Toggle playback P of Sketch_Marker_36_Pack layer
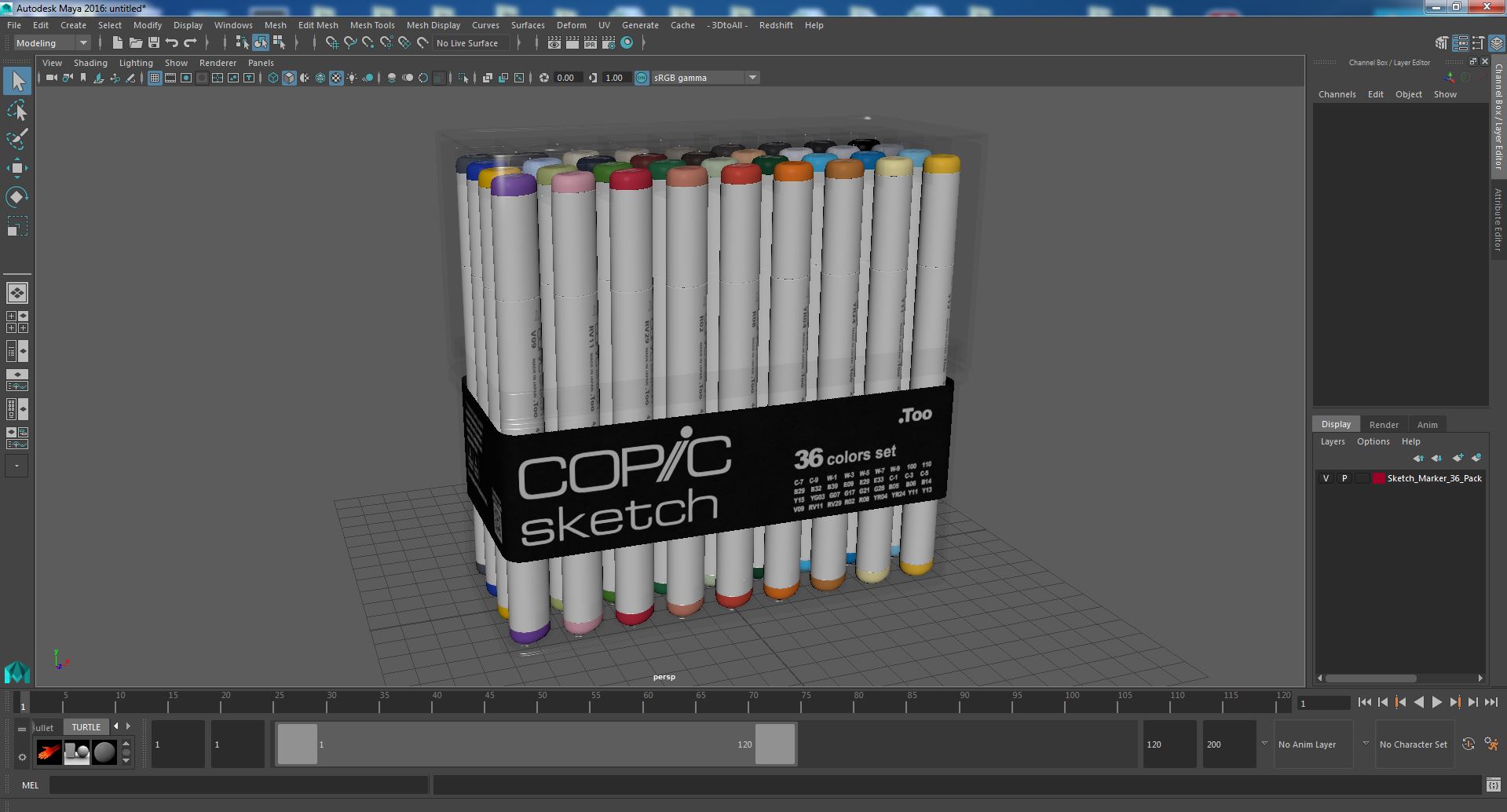Screen dimensions: 1507x812 (1344, 478)
